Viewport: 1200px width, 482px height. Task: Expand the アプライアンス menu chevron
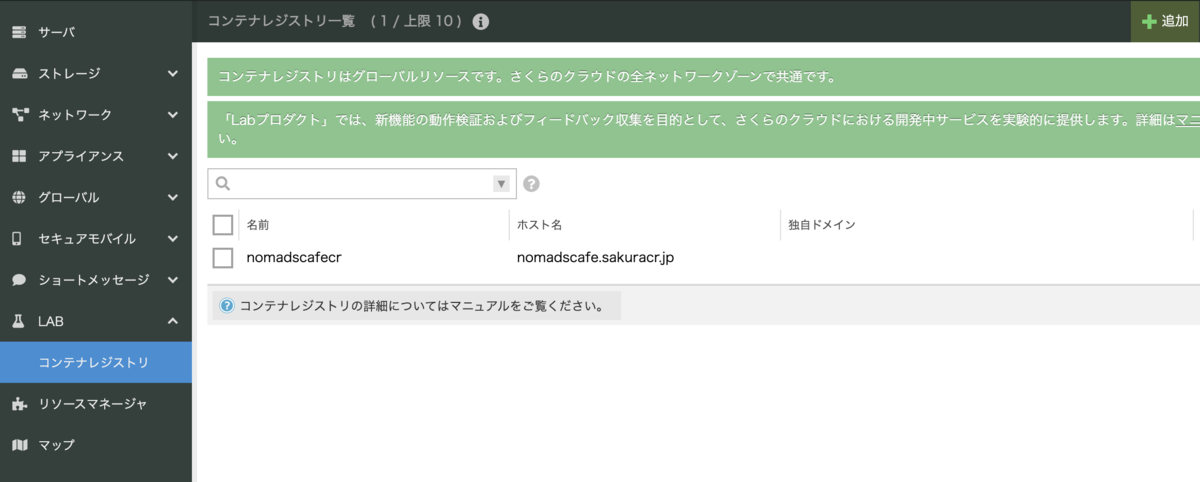click(x=173, y=156)
